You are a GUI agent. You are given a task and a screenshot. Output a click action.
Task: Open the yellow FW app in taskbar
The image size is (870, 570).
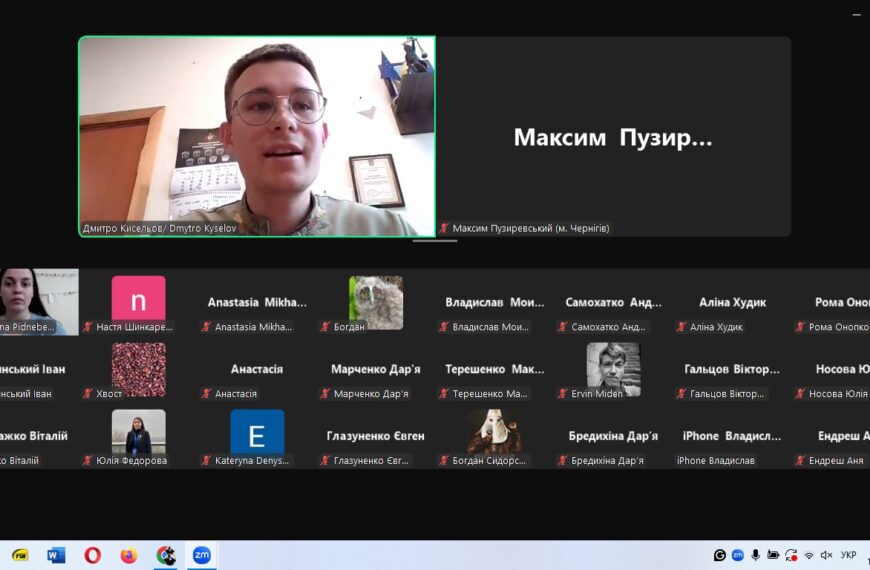click(20, 555)
